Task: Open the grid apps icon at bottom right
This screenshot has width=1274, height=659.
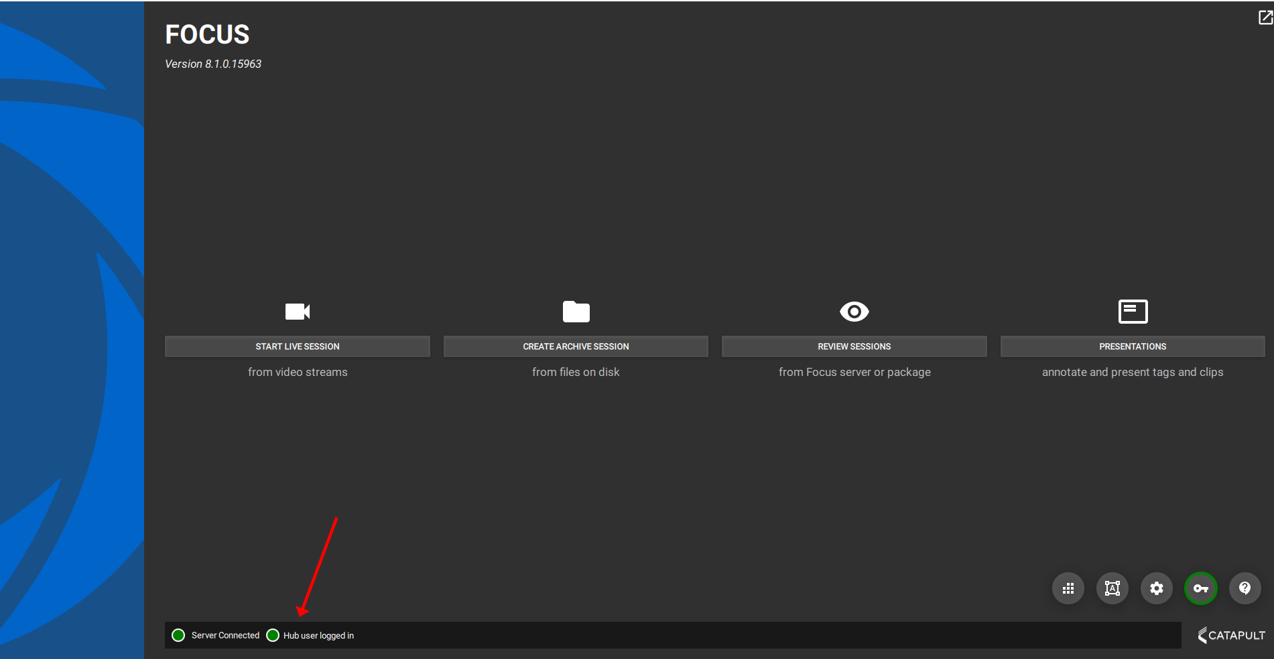Action: click(1068, 588)
